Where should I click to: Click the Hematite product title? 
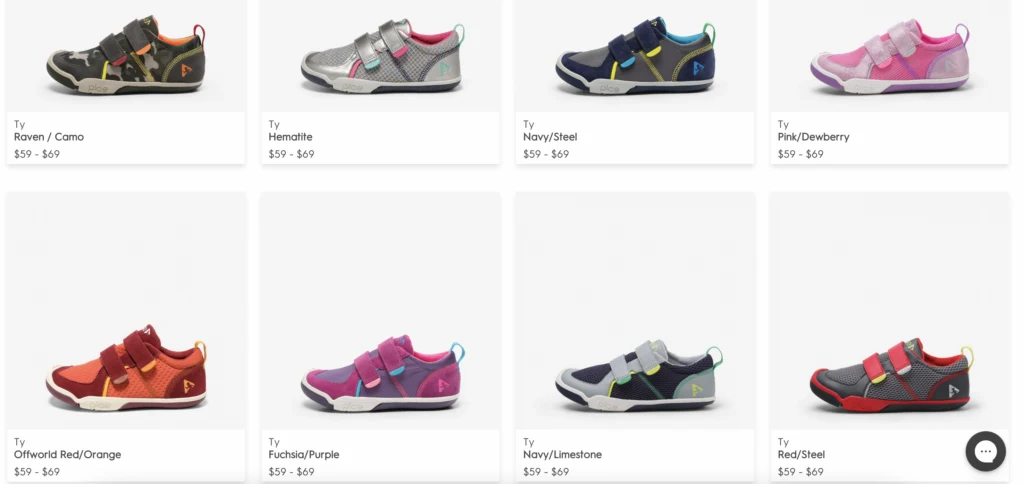291,137
